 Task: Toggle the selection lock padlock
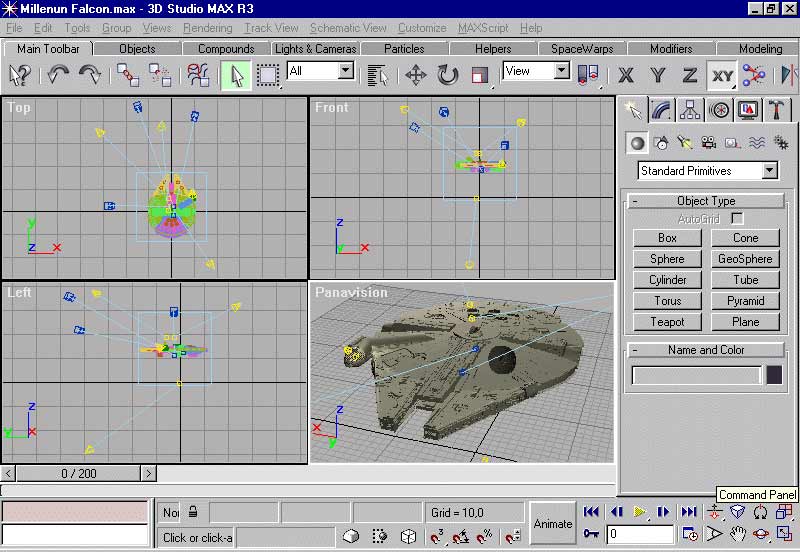click(x=193, y=512)
